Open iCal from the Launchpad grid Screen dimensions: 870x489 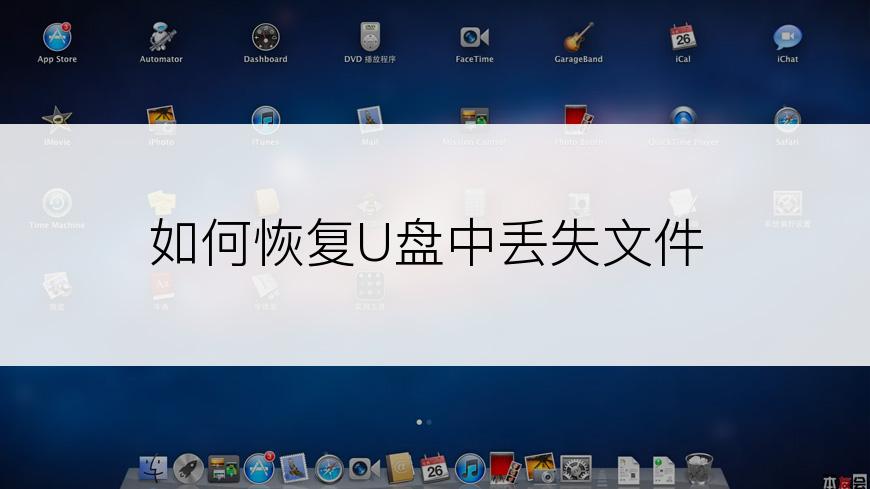683,37
